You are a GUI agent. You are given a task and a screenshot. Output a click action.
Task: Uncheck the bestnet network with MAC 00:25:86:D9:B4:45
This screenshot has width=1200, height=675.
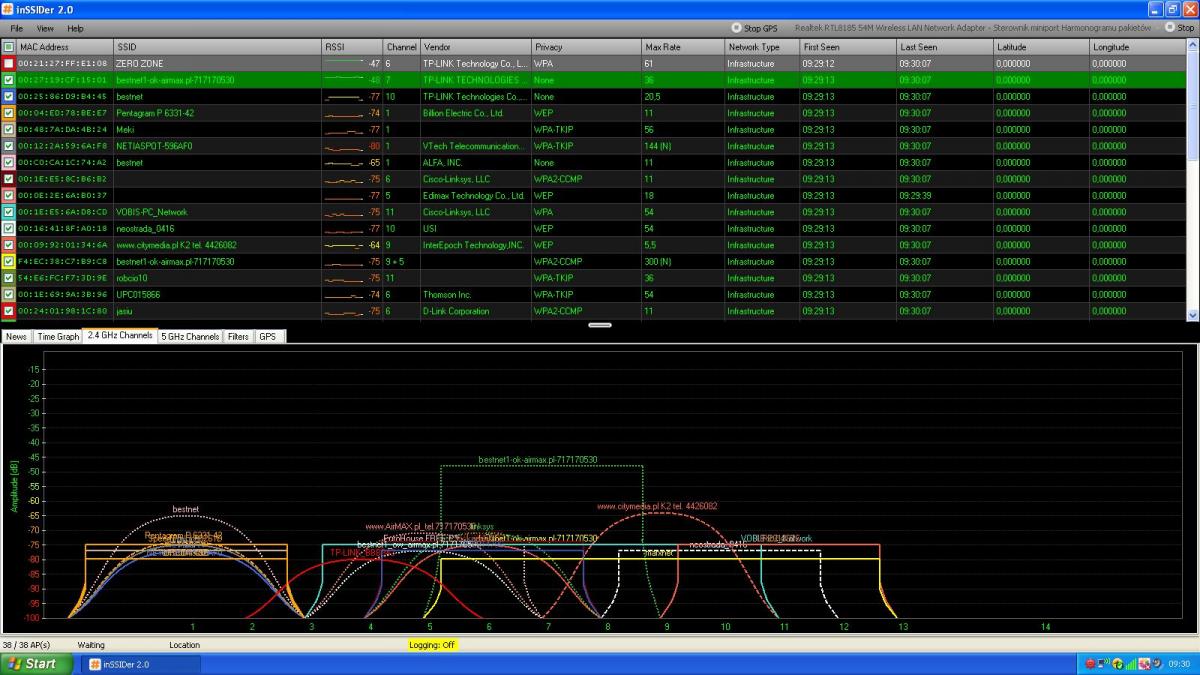pos(9,96)
